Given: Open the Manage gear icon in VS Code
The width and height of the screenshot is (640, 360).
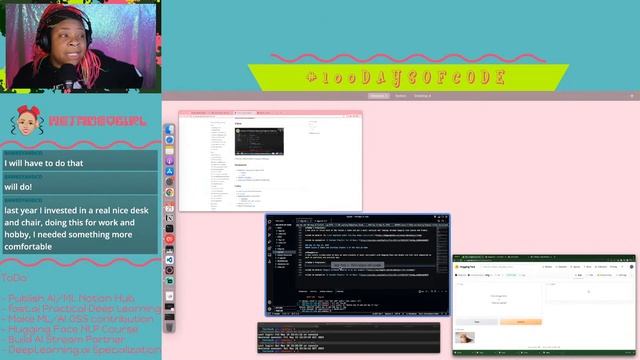Looking at the screenshot, I should pos(269,309).
